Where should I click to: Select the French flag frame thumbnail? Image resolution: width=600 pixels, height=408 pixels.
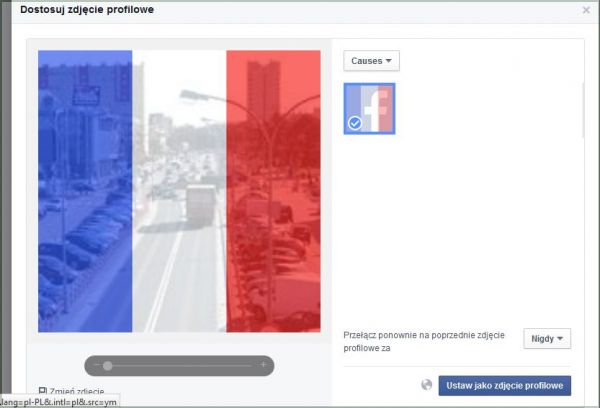(x=369, y=108)
